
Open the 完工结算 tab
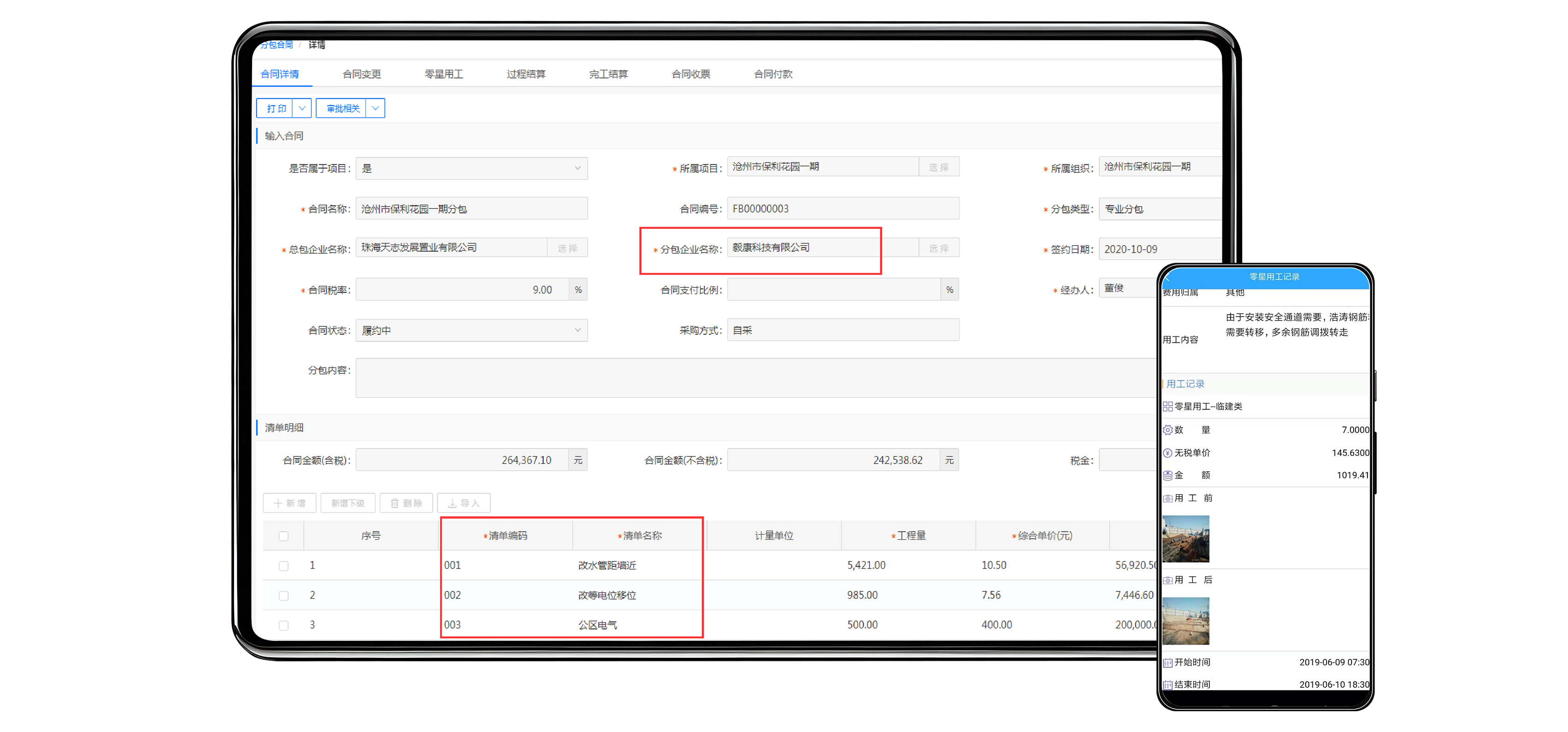[x=608, y=74]
